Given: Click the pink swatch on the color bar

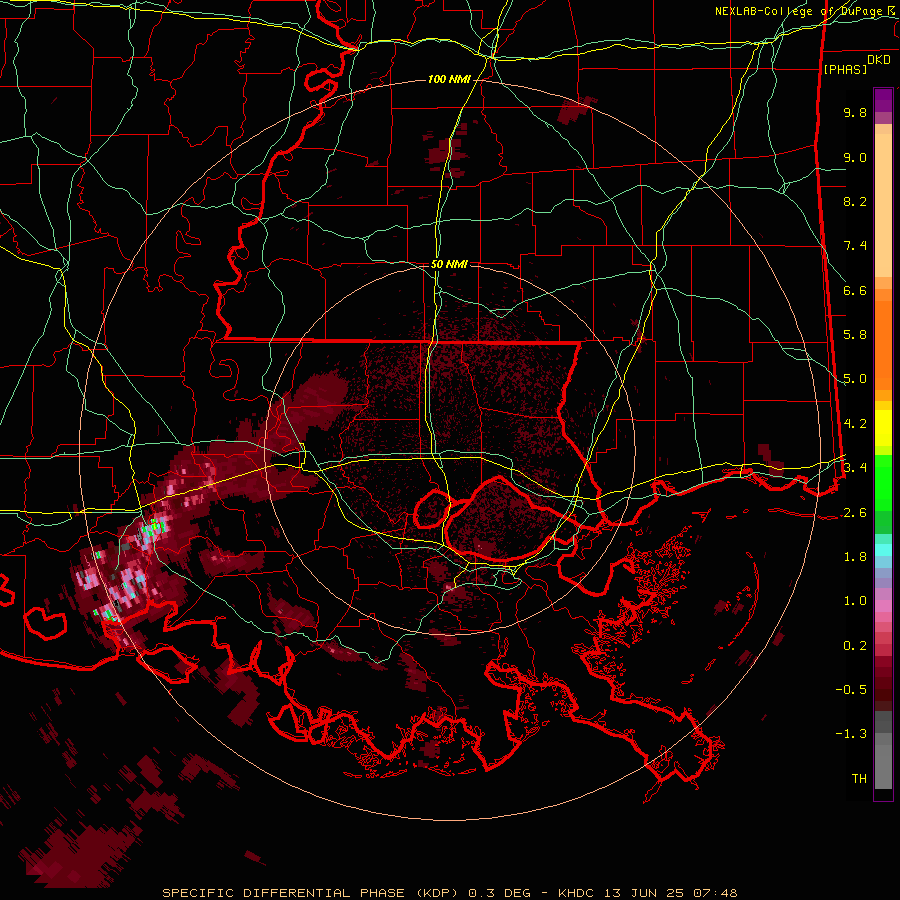Looking at the screenshot, I should coord(883,606).
